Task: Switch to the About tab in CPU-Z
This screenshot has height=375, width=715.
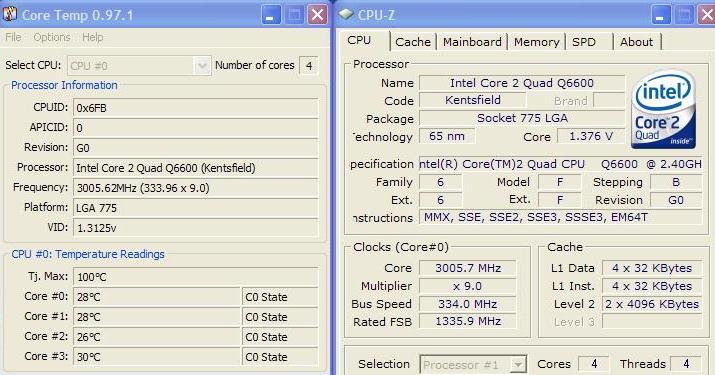Action: point(637,42)
